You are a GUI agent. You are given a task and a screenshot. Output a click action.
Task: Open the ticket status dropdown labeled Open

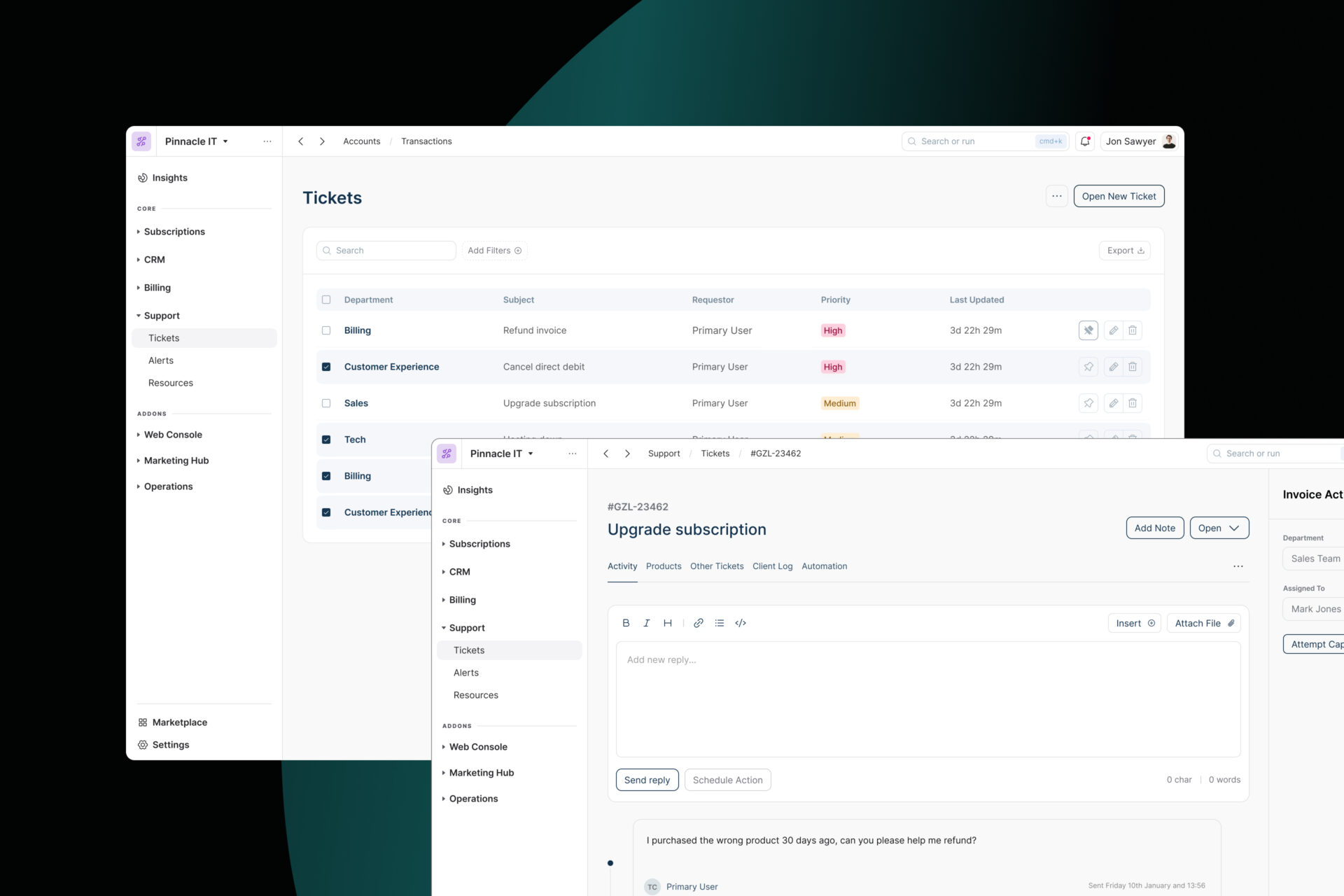[x=1219, y=528]
